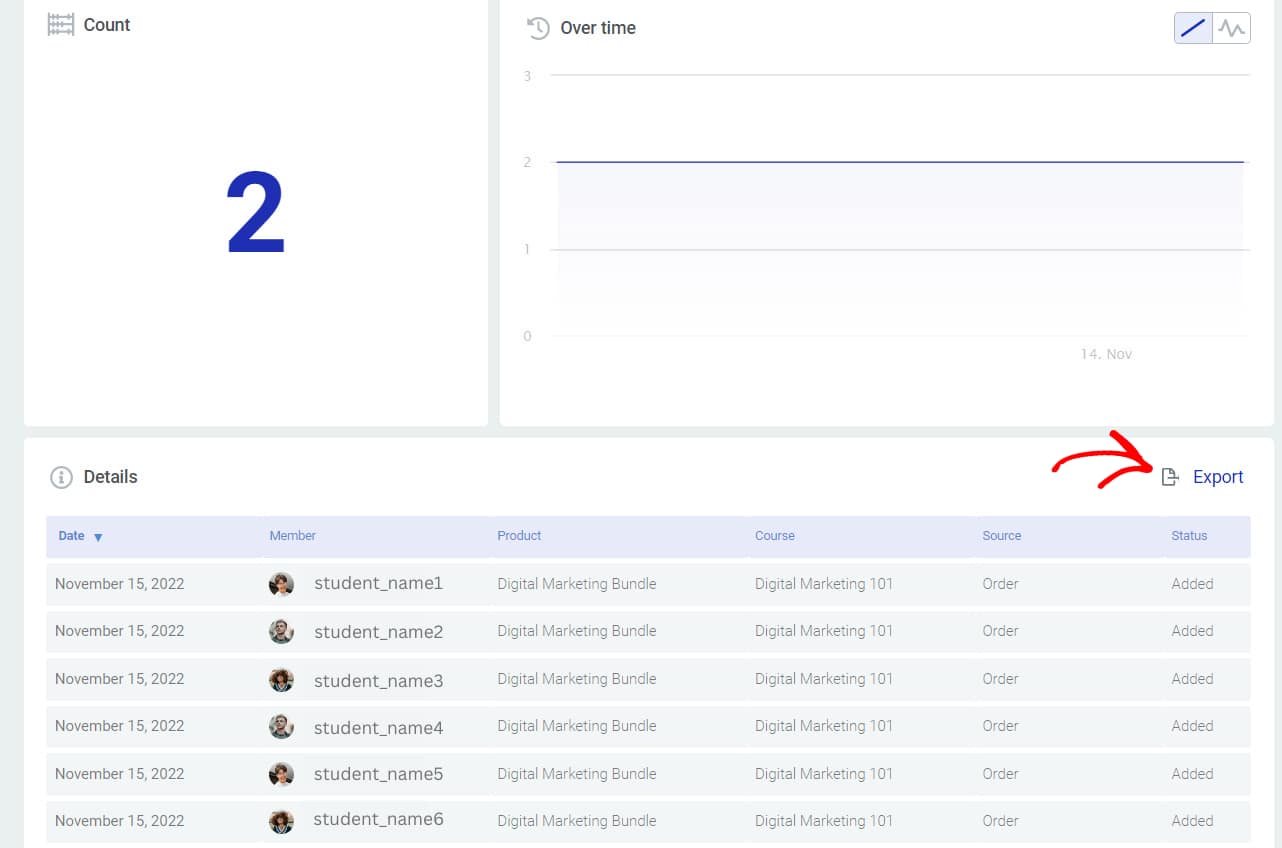Click the large count number 2
Viewport: 1282px width, 848px height.
coord(256,215)
